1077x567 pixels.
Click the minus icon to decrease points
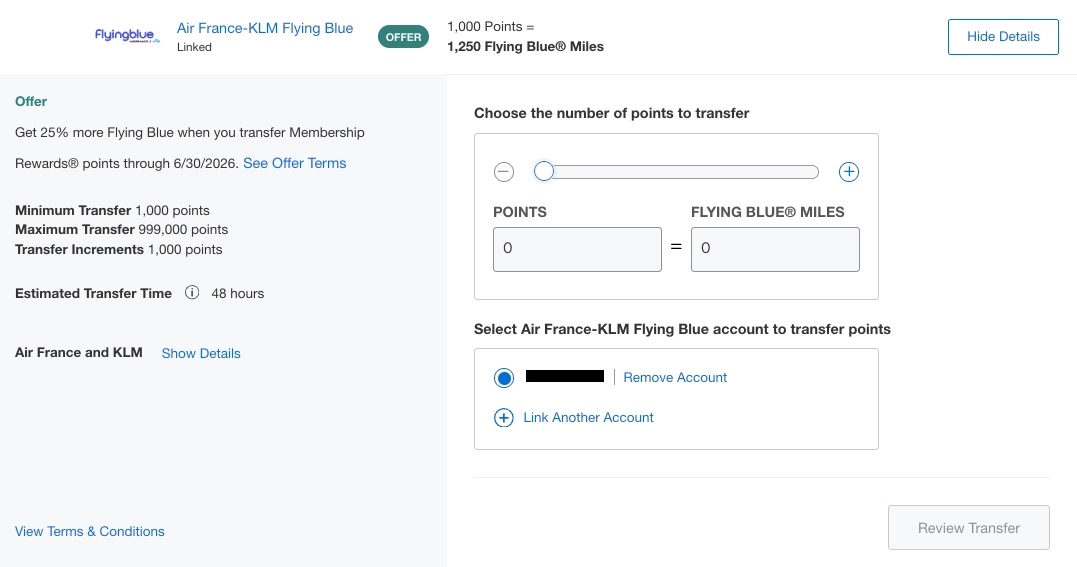(x=504, y=172)
